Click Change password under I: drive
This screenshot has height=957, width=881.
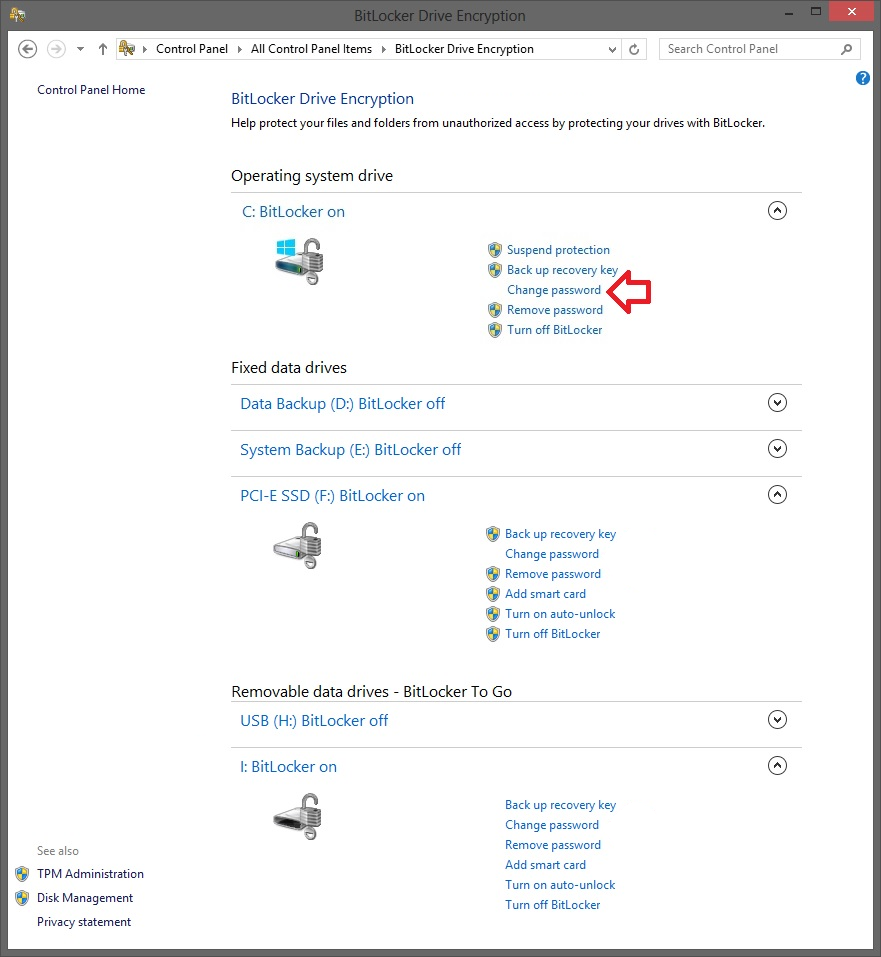point(552,825)
